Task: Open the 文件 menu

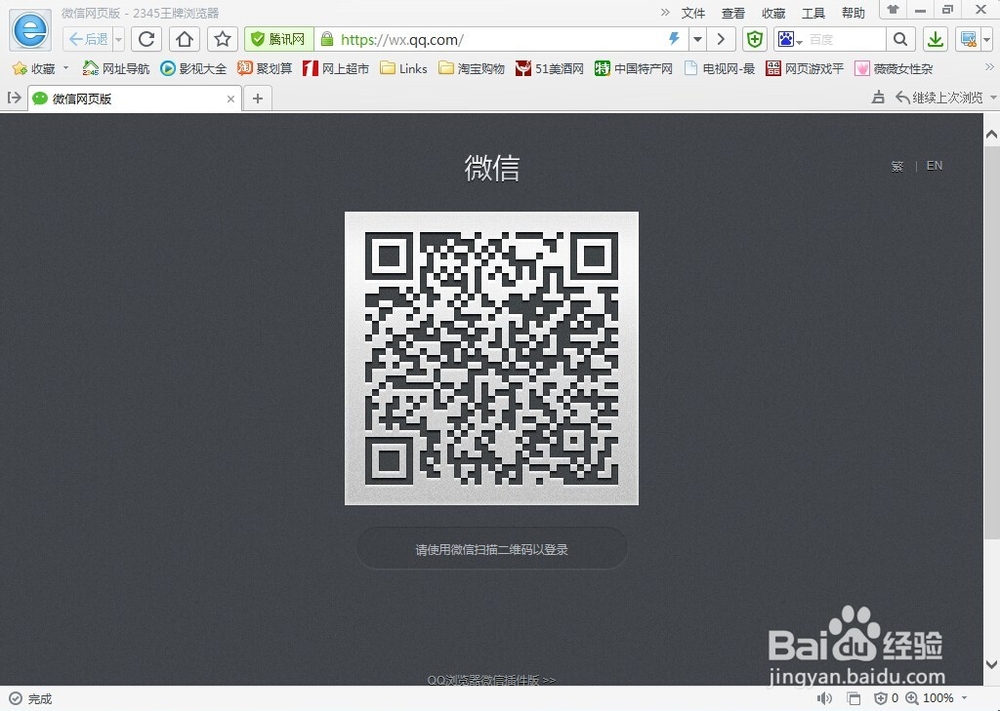Action: point(693,13)
